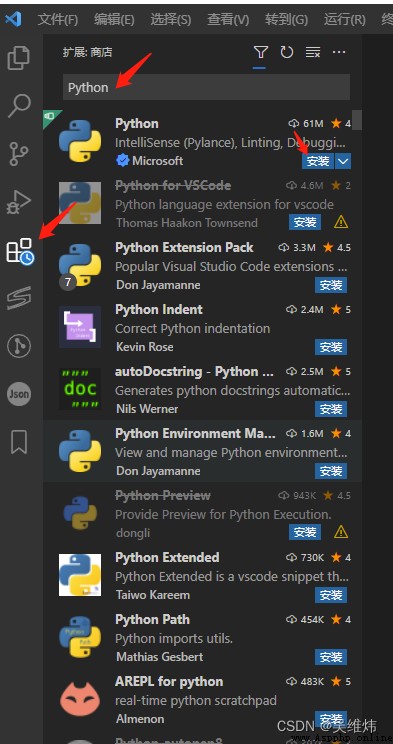This screenshot has width=393, height=744.
Task: Open the Bookmarks icon in activity bar
Action: (x=19, y=442)
